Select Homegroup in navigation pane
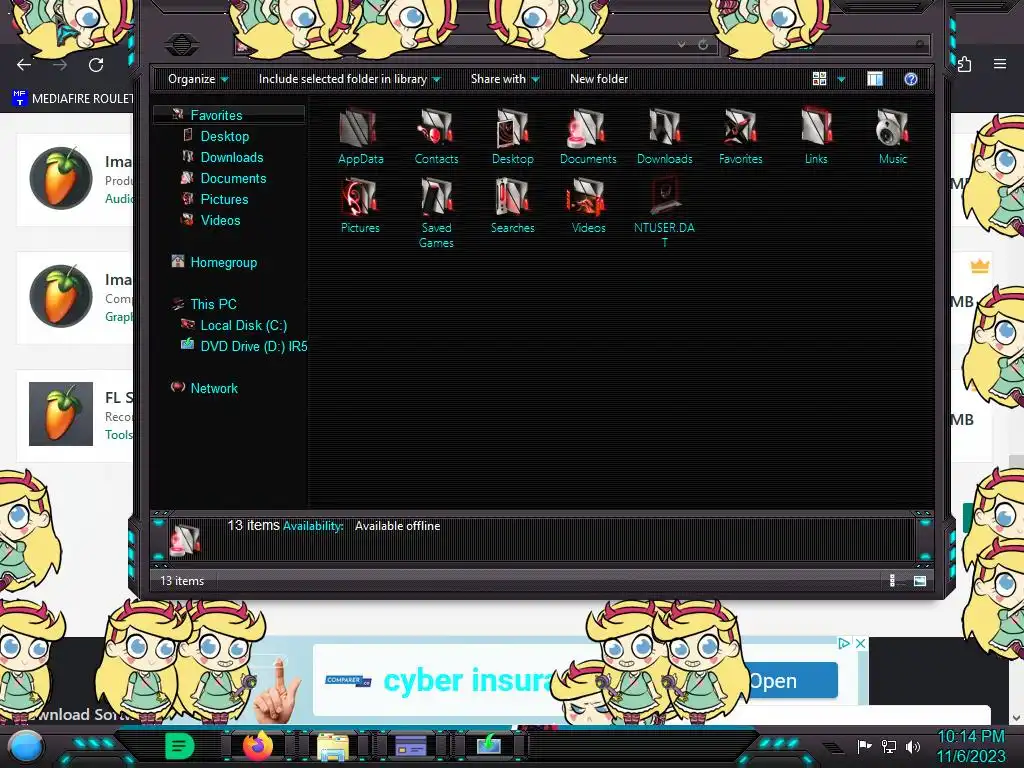Screen dimensions: 1024x768 pos(223,263)
